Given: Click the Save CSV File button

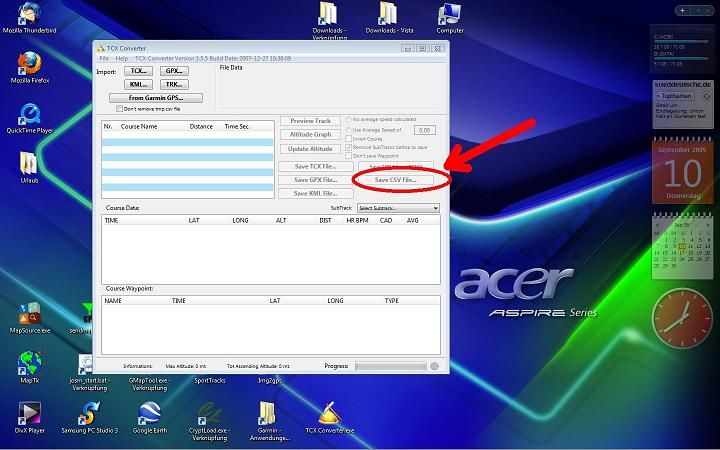Looking at the screenshot, I should pos(395,180).
